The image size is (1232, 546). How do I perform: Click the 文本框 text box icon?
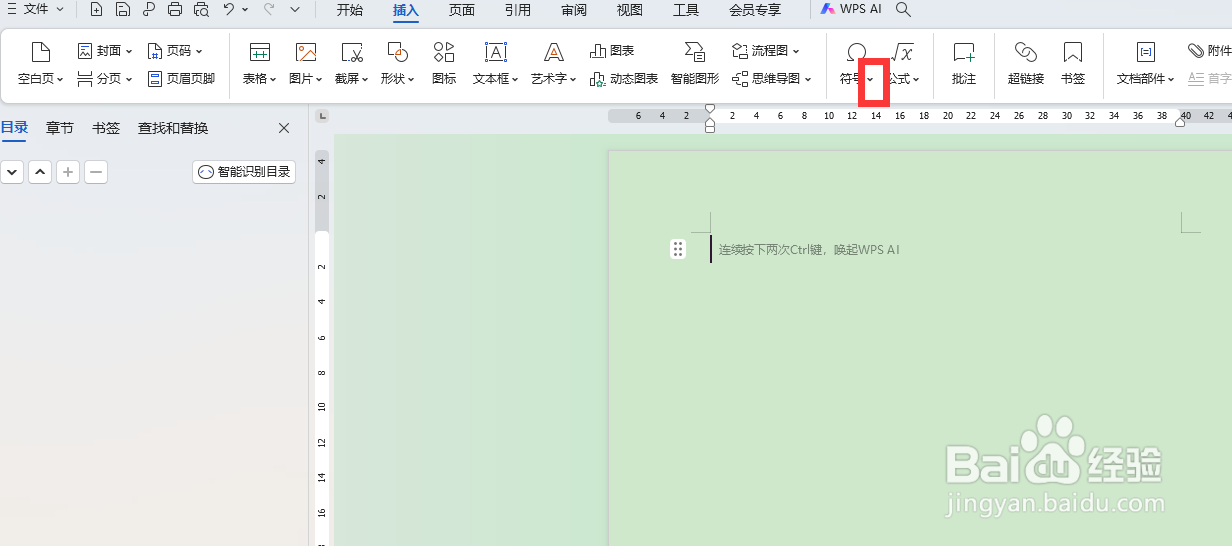[x=496, y=53]
